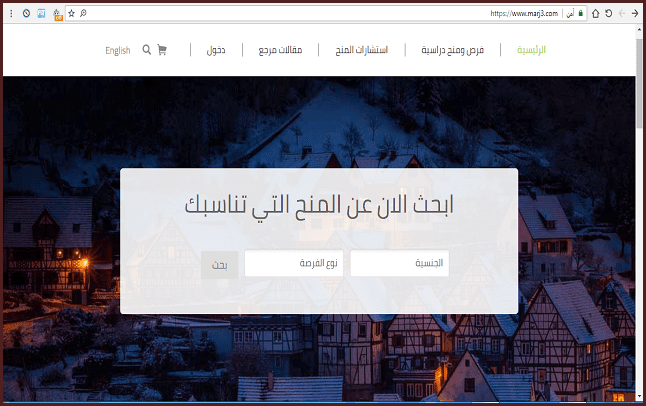This screenshot has height=406, width=646.
Task: Expand the نوع الفرصة opportunity type dropdown
Action: pos(293,264)
